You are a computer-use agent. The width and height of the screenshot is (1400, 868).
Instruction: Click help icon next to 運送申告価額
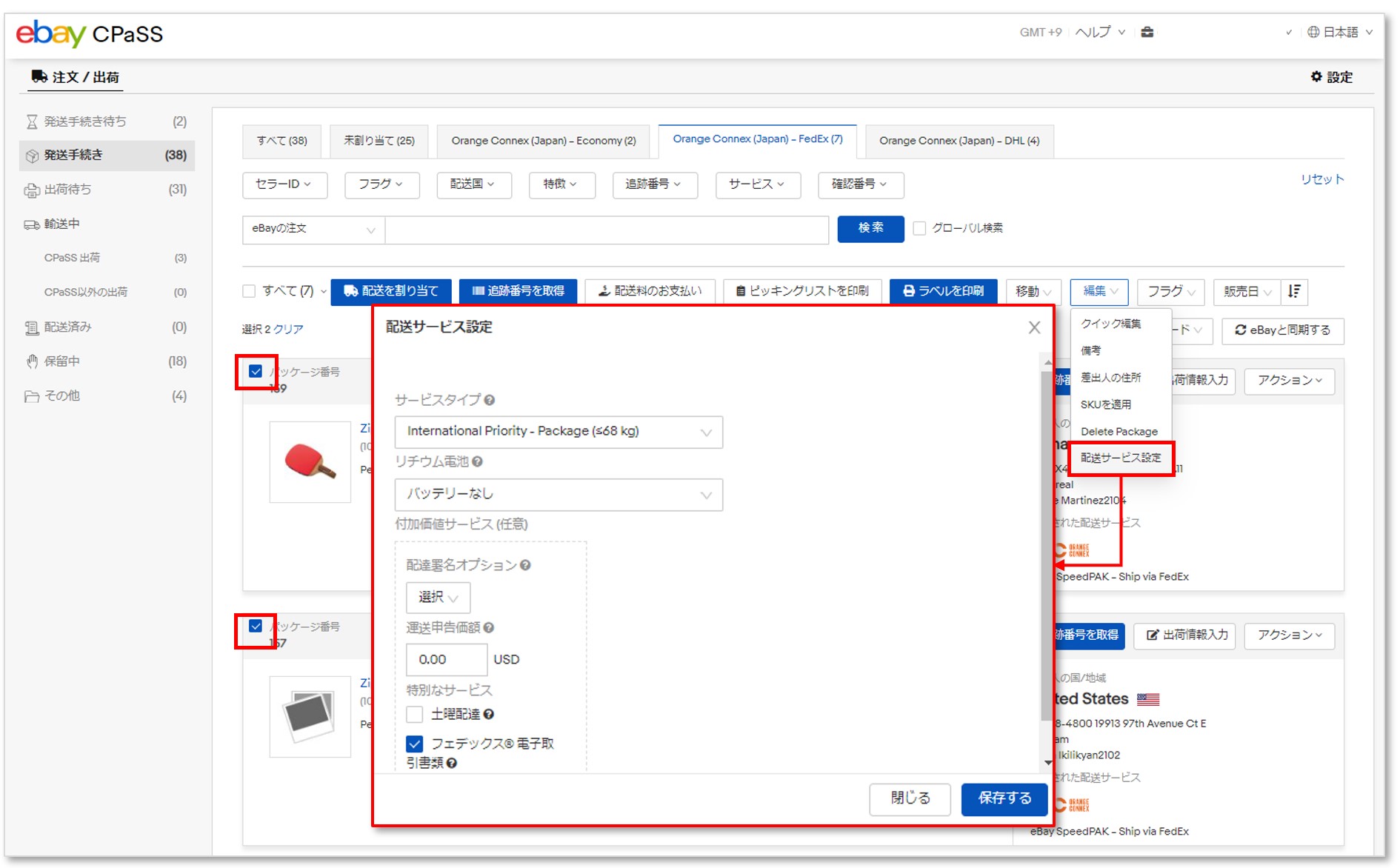(488, 627)
